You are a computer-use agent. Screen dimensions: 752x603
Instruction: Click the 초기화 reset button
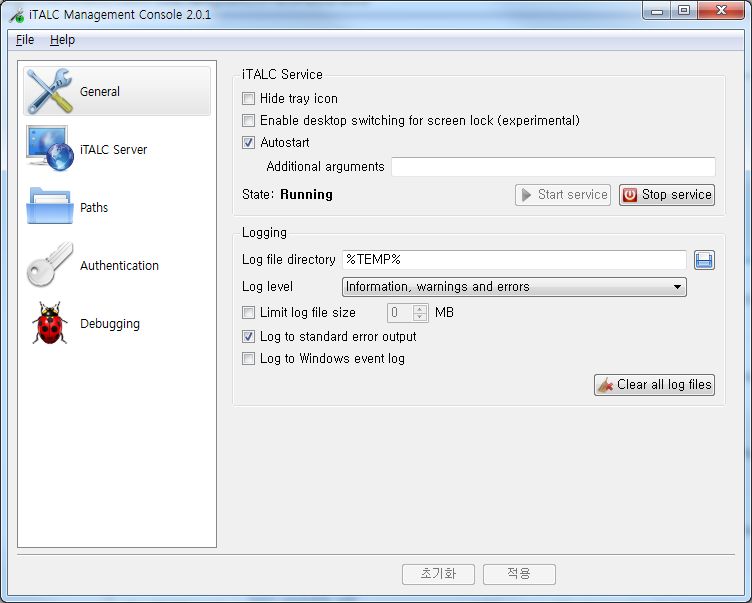pyautogui.click(x=438, y=574)
